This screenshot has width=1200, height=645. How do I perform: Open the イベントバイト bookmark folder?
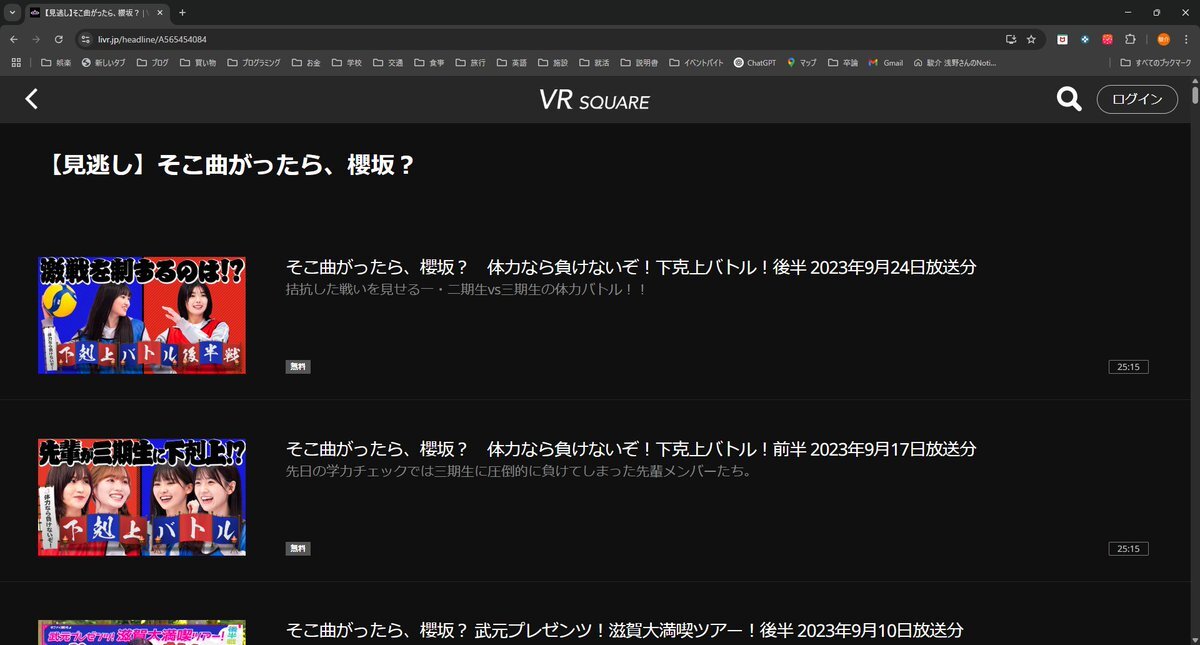pyautogui.click(x=695, y=62)
